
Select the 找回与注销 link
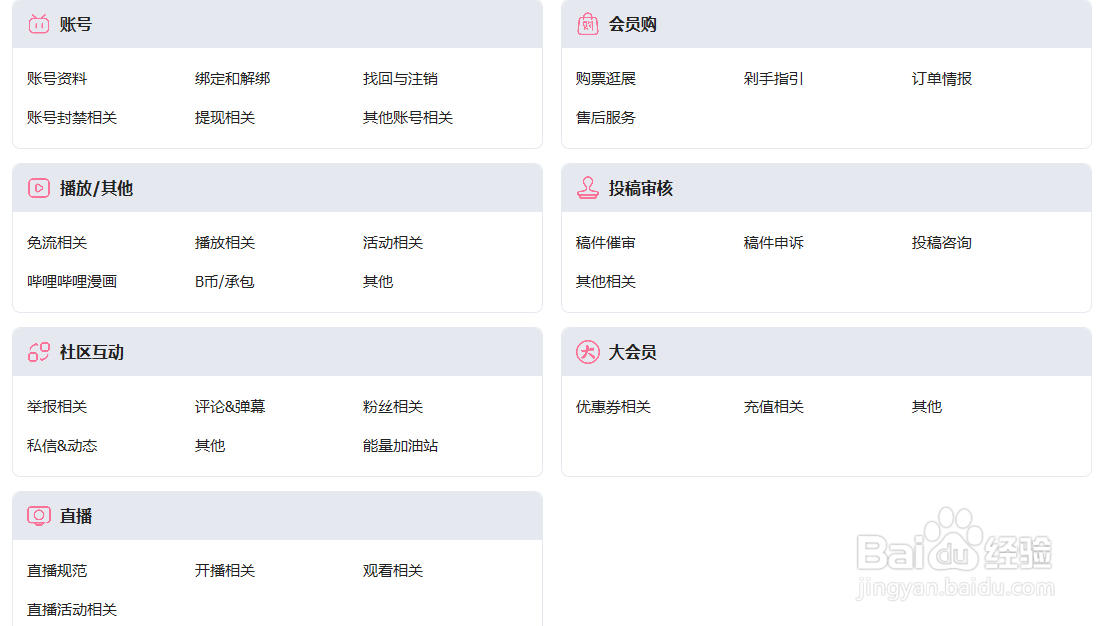400,78
